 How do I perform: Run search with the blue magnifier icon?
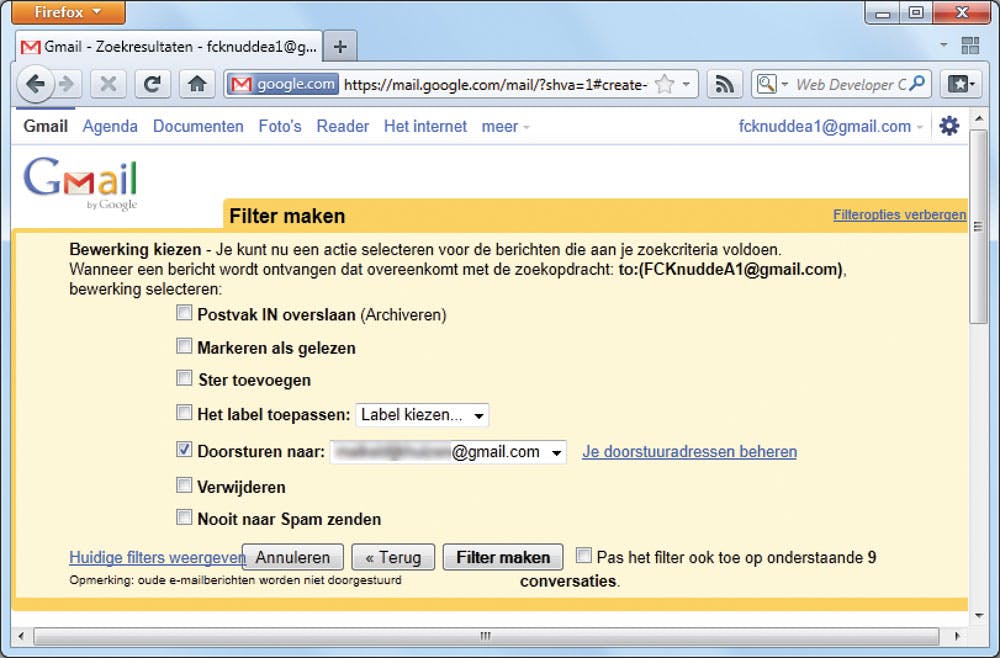point(917,84)
